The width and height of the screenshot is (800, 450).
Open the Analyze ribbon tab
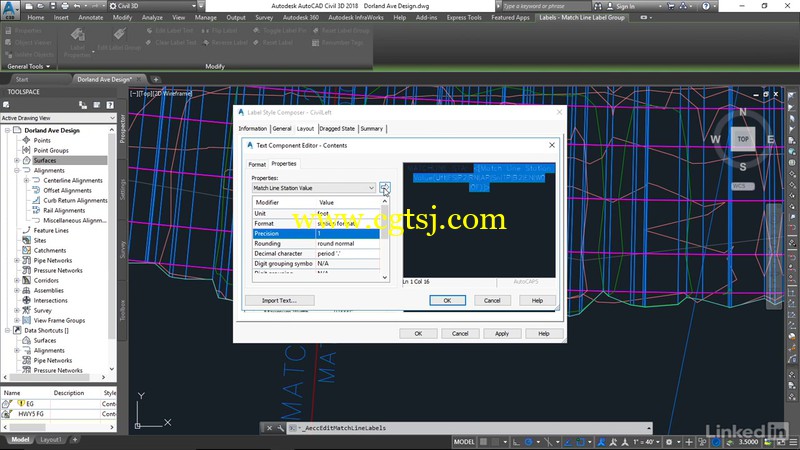(152, 17)
